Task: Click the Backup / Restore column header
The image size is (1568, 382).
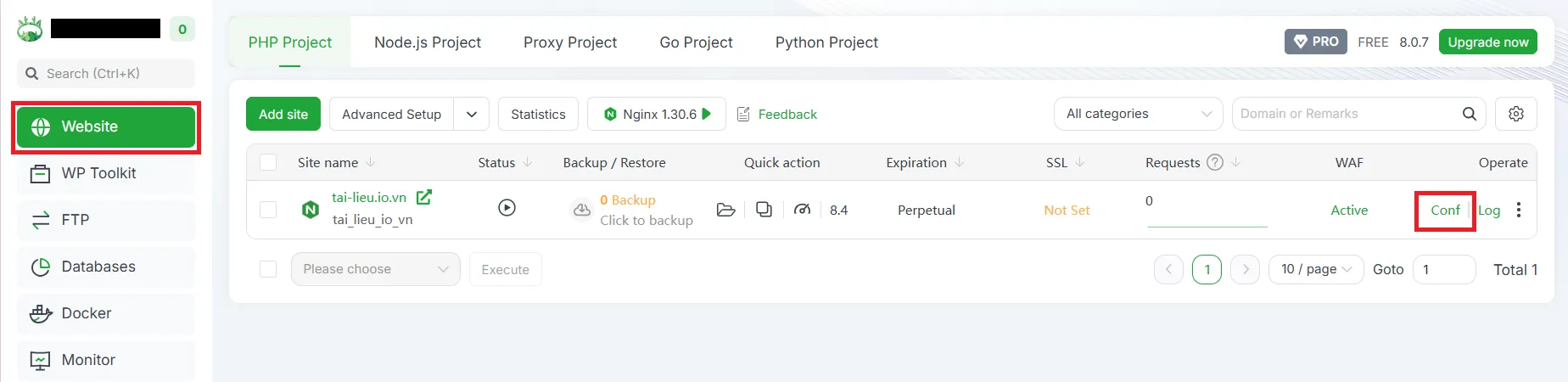Action: tap(614, 162)
